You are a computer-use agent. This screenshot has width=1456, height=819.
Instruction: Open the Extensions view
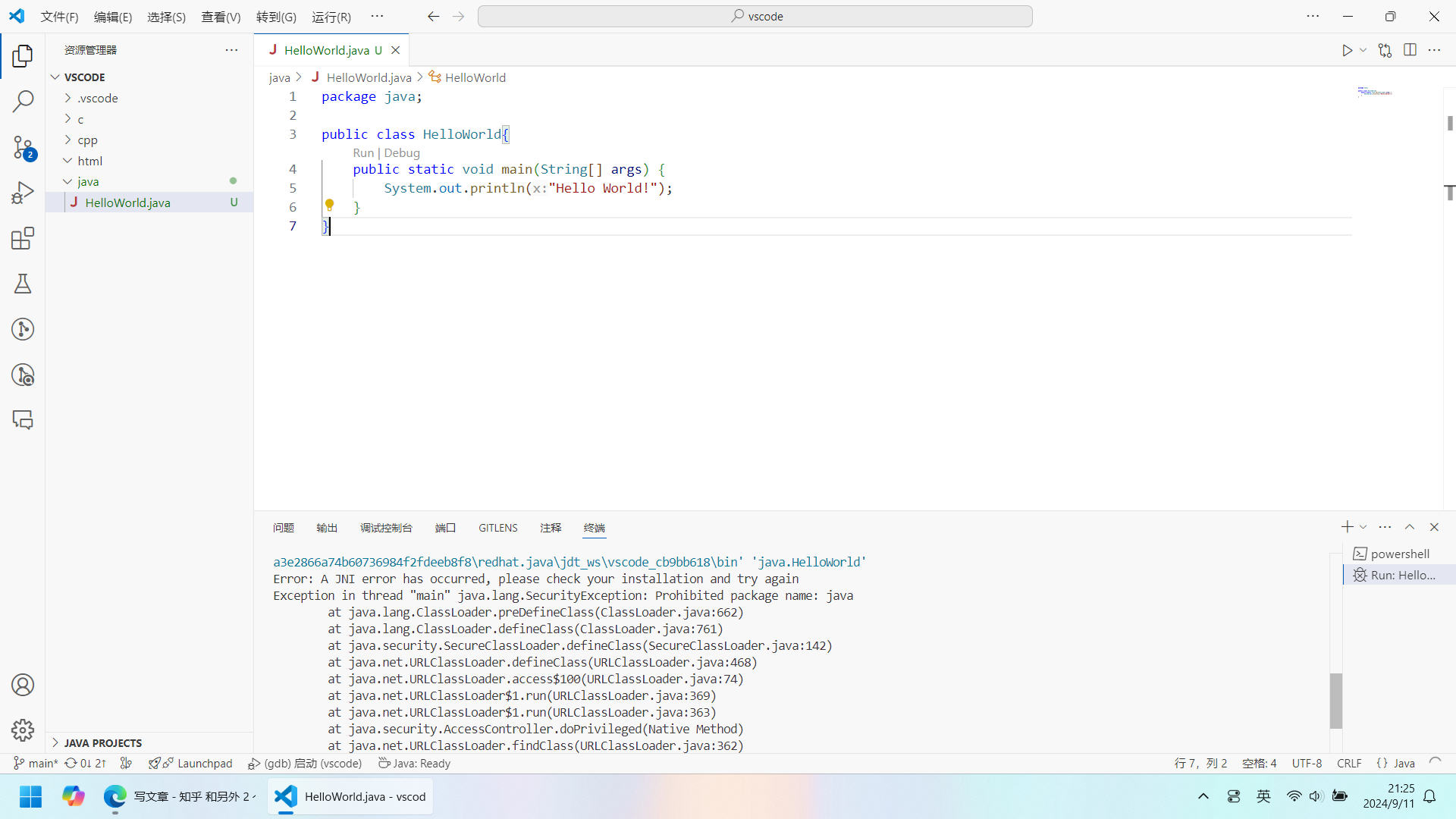(23, 238)
